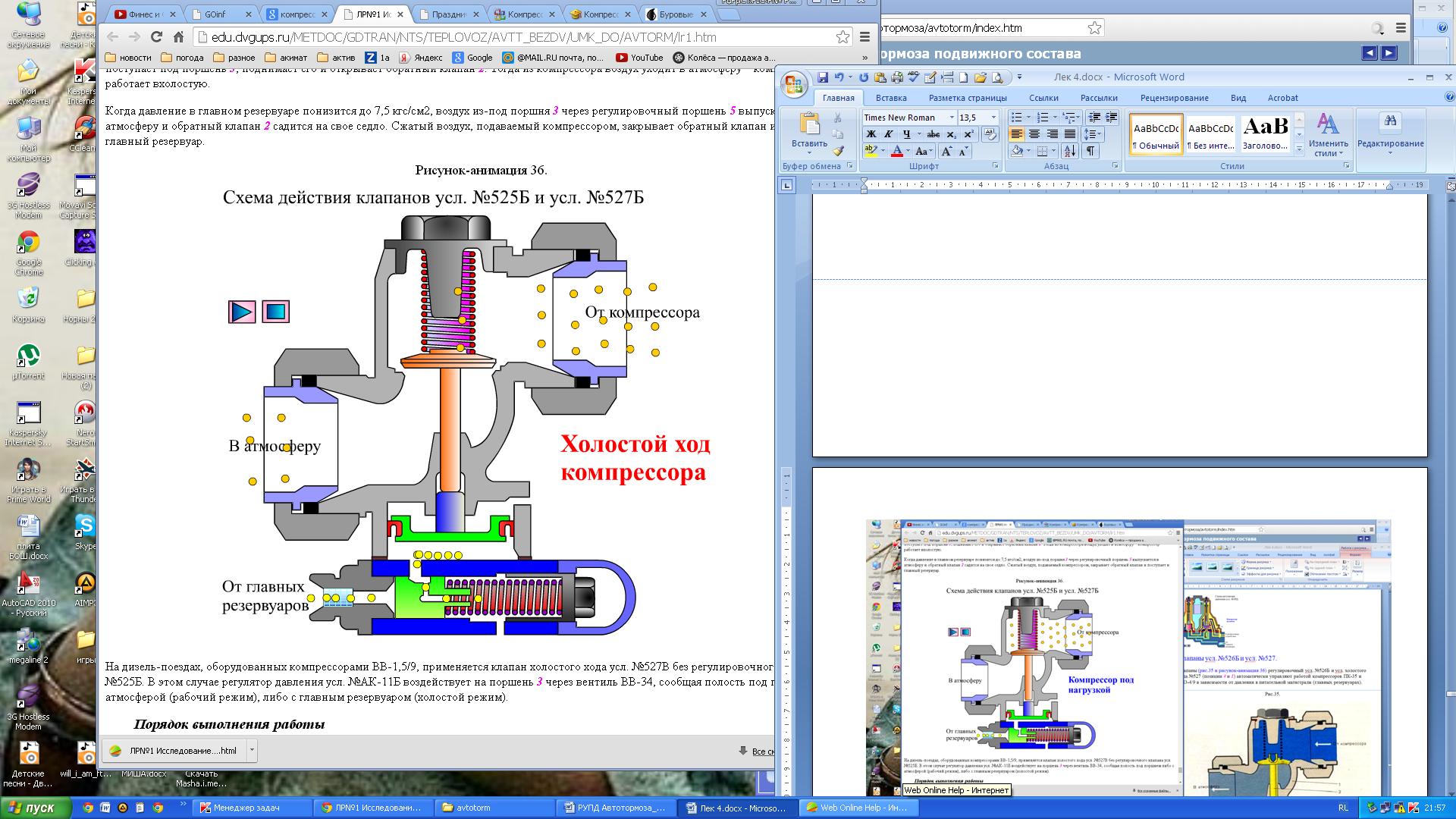Image resolution: width=1456 pixels, height=819 pixels.
Task: Open the round Office button menu
Action: point(794,85)
